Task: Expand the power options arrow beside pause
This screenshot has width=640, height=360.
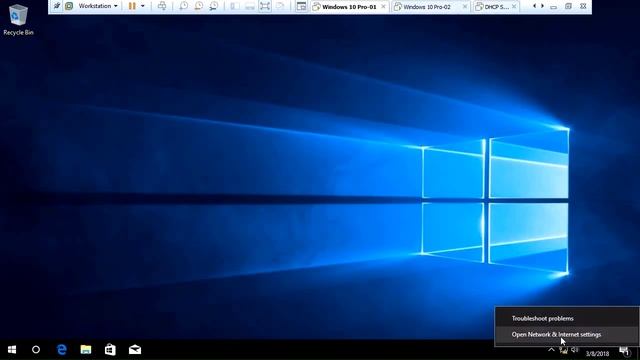Action: [142, 6]
